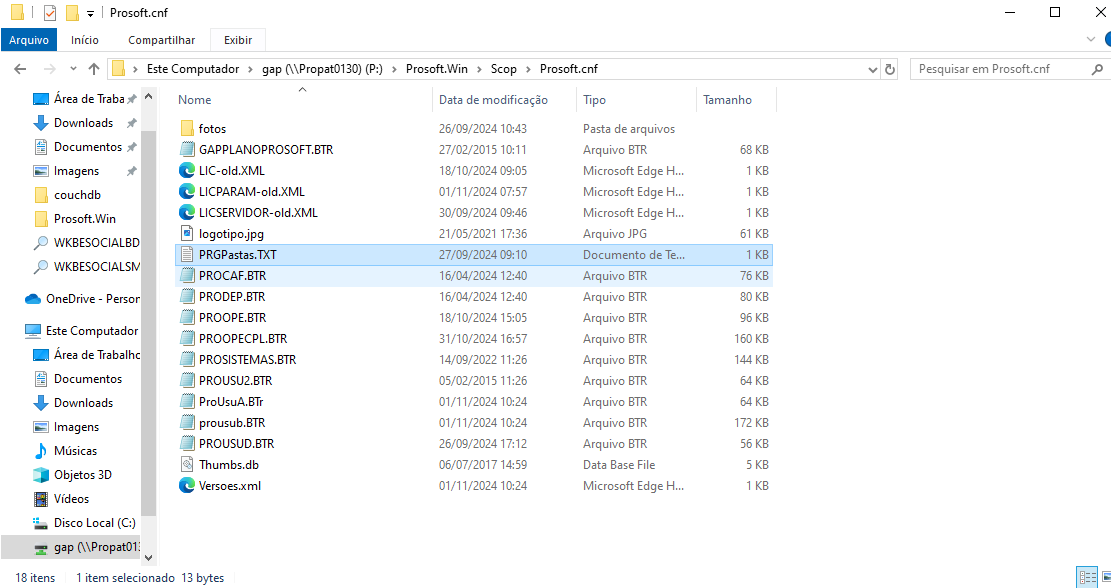Click the Edge icon for LIC-old.XML
The height and width of the screenshot is (588, 1111).
pos(187,171)
